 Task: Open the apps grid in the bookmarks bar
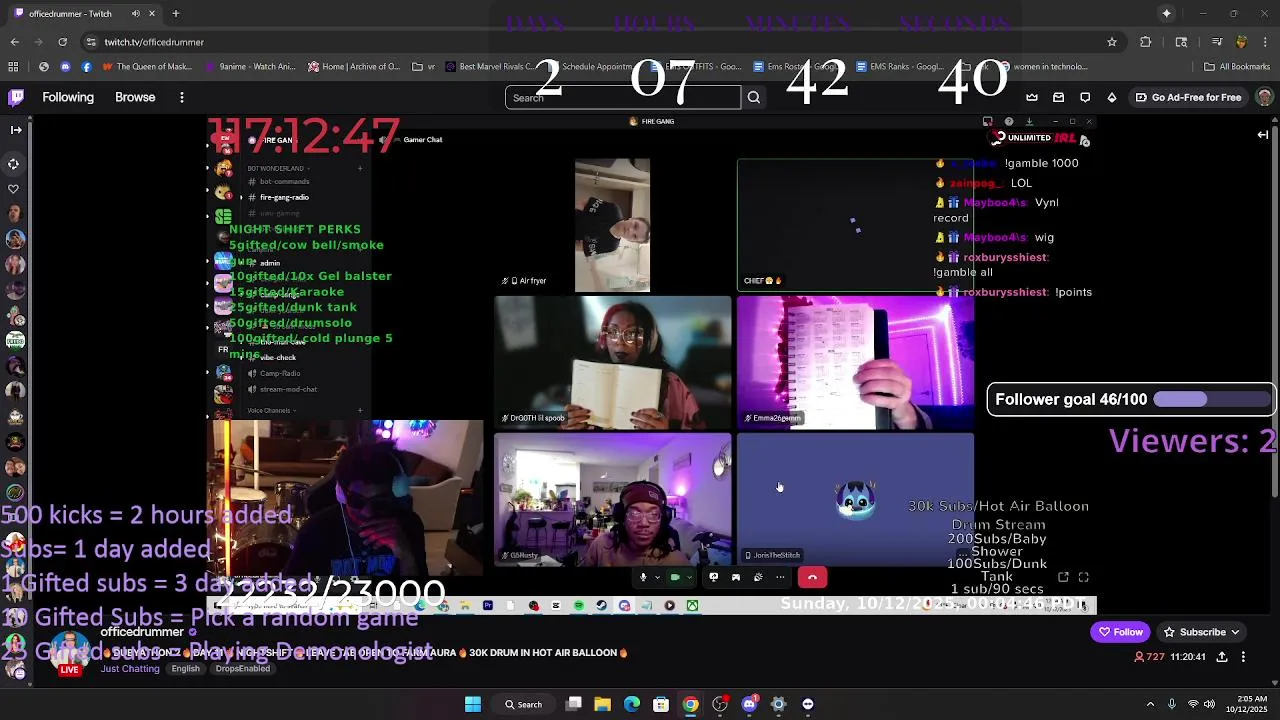click(13, 67)
